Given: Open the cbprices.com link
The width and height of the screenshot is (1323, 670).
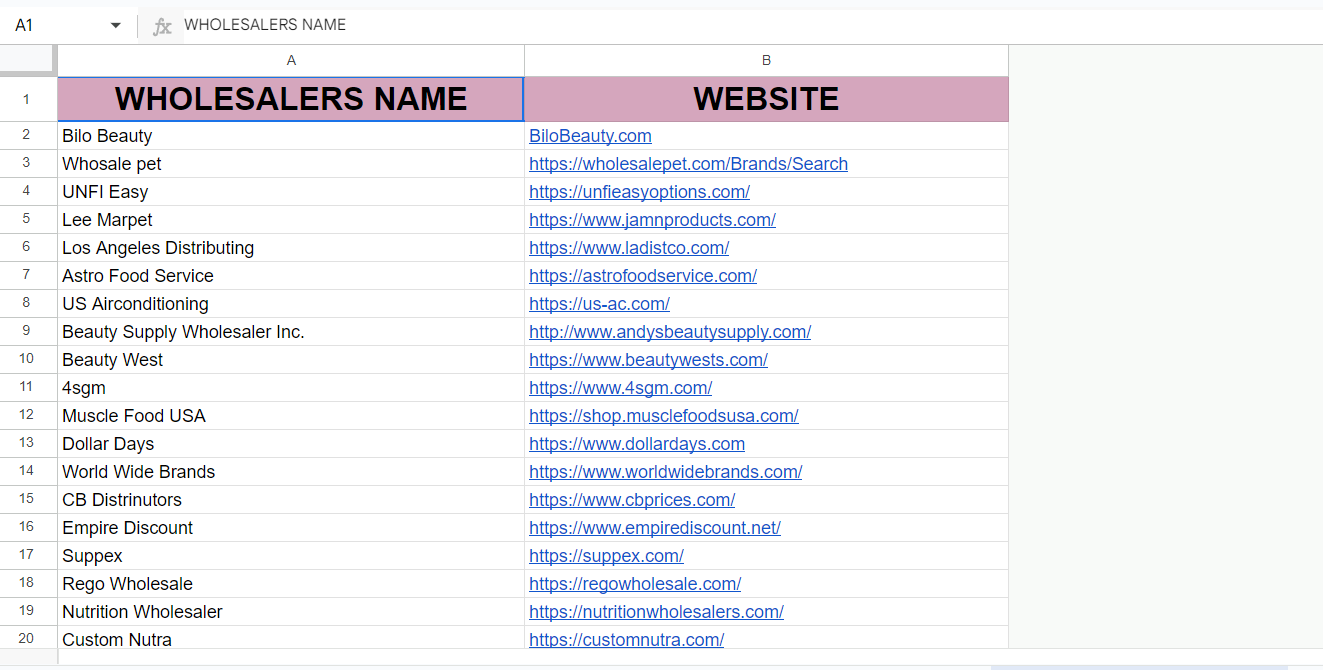Looking at the screenshot, I should 632,500.
